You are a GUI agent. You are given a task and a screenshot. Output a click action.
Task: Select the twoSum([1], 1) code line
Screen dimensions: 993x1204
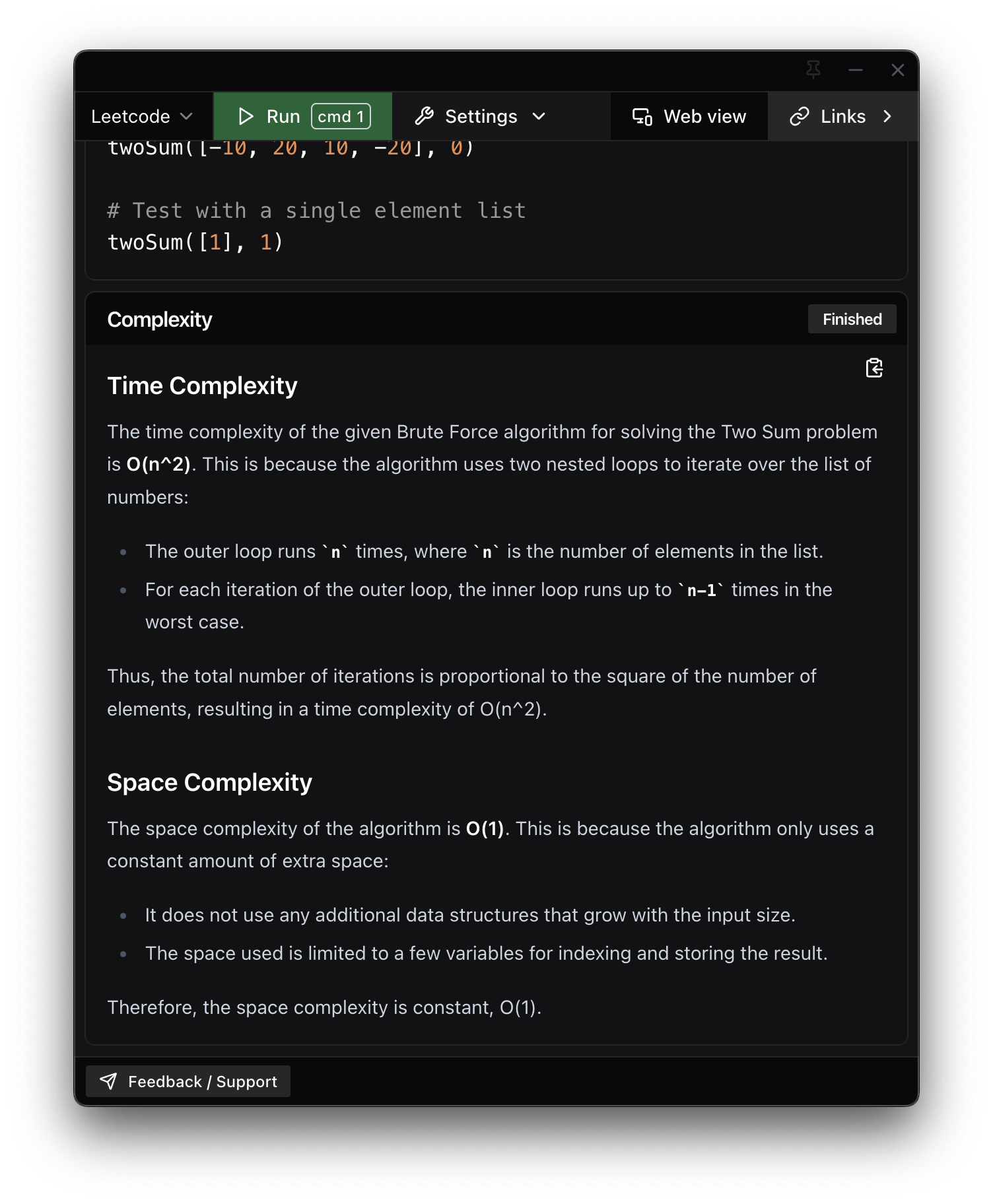[x=195, y=242]
